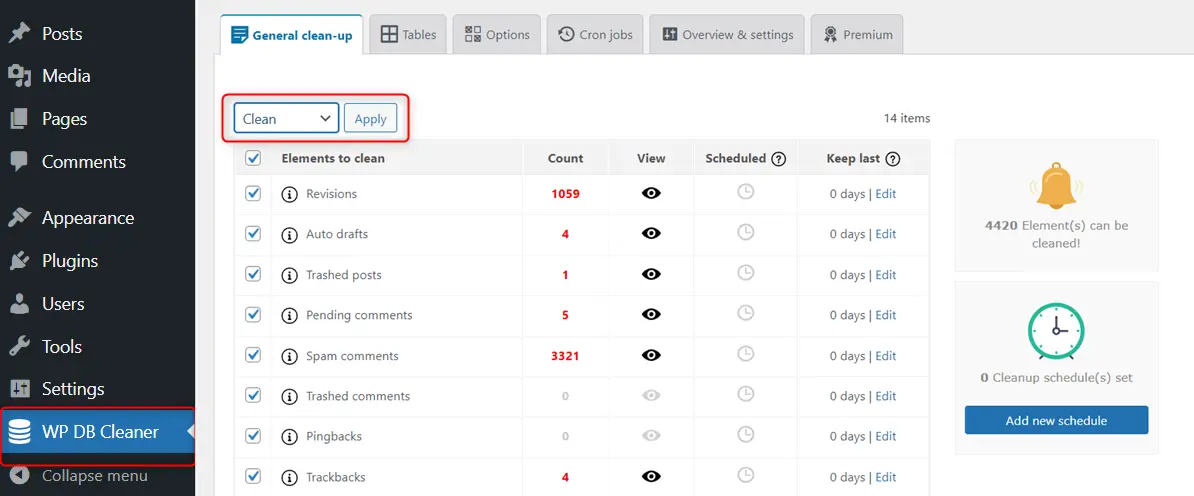Click the Scheduled column help icon

point(778,159)
